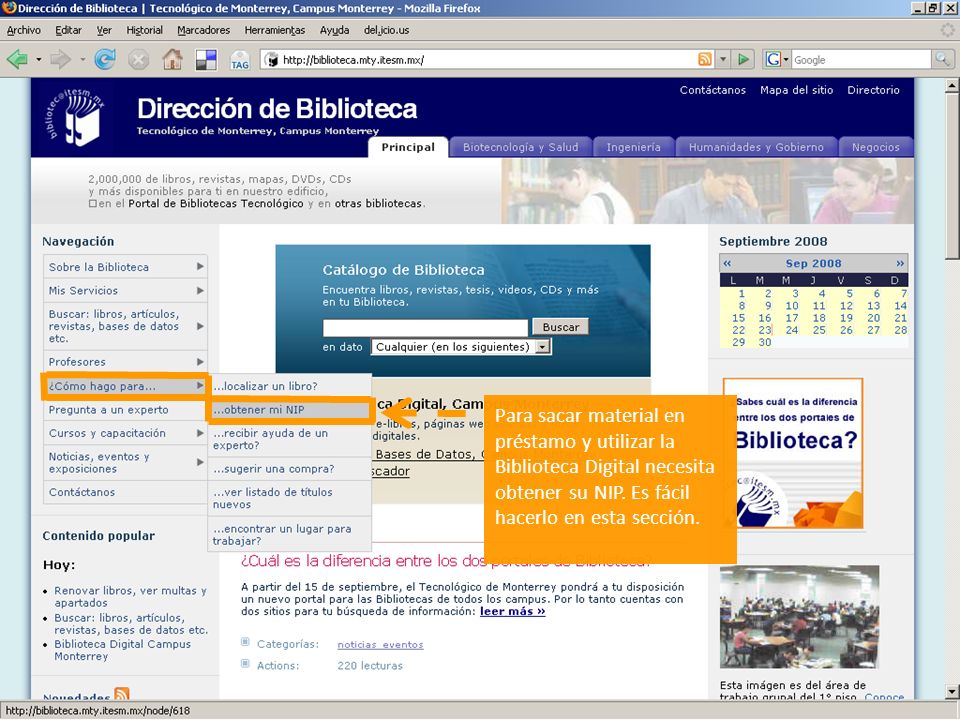The image size is (960, 720).
Task: Open the Archivo menu
Action: click(23, 30)
